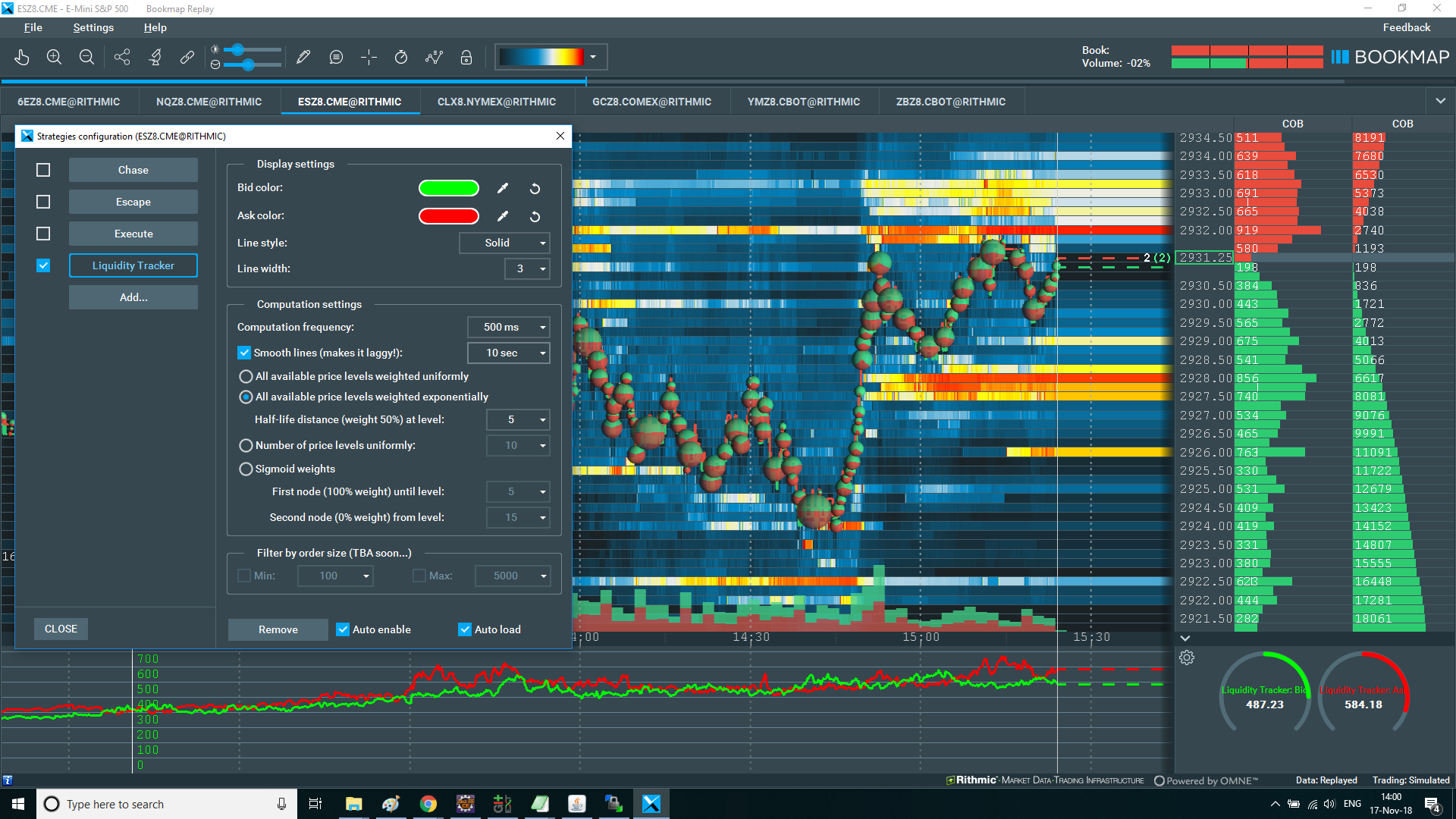Click the red Ask color swatch
Screen dimensions: 1456x819
pyautogui.click(x=449, y=216)
